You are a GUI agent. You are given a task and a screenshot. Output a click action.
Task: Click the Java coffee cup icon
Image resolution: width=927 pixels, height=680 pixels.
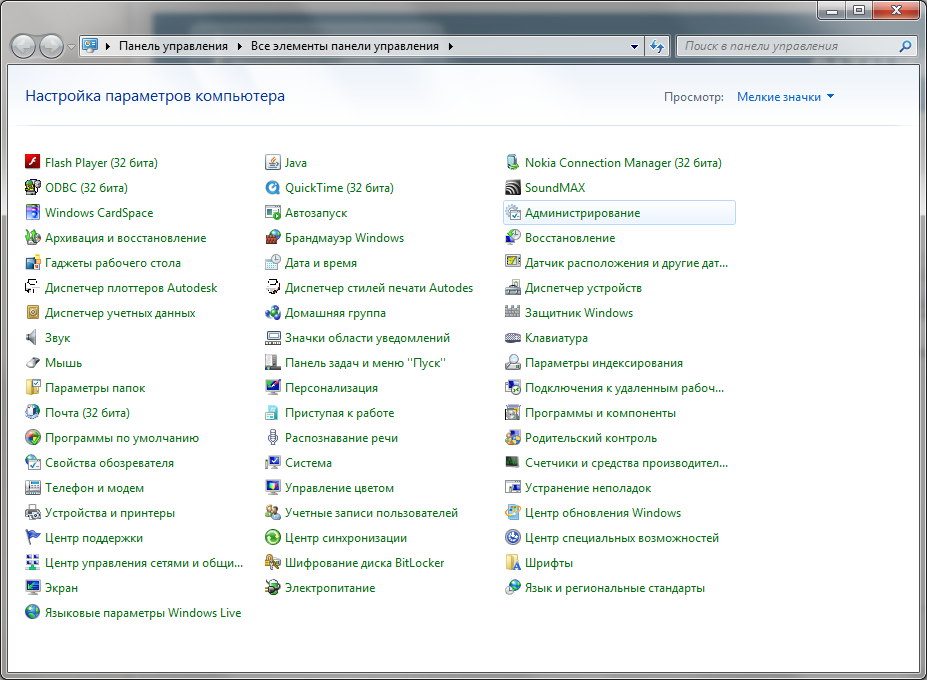(273, 162)
